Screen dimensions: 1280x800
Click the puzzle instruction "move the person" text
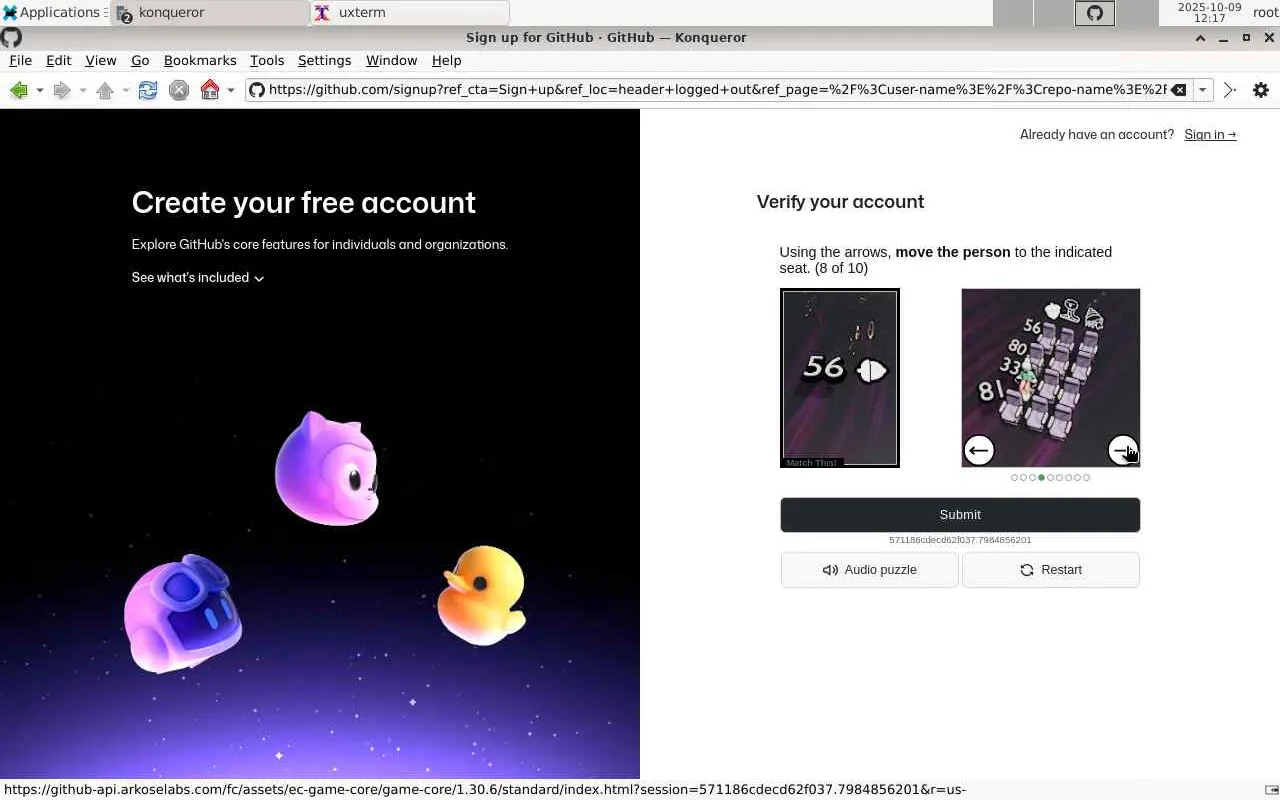tap(953, 252)
